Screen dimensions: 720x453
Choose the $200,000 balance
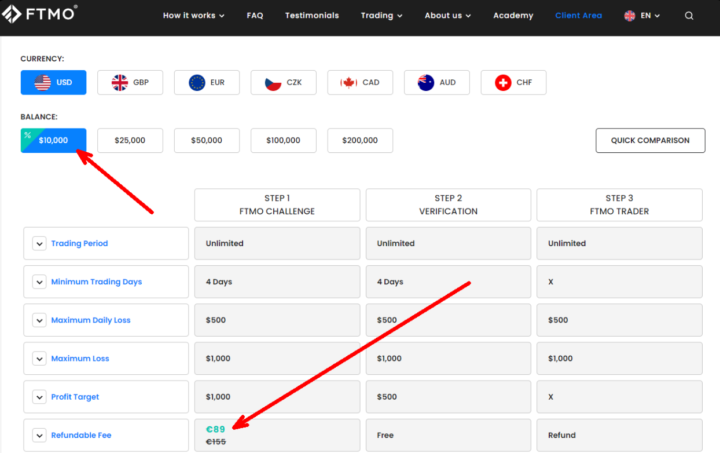tap(360, 140)
